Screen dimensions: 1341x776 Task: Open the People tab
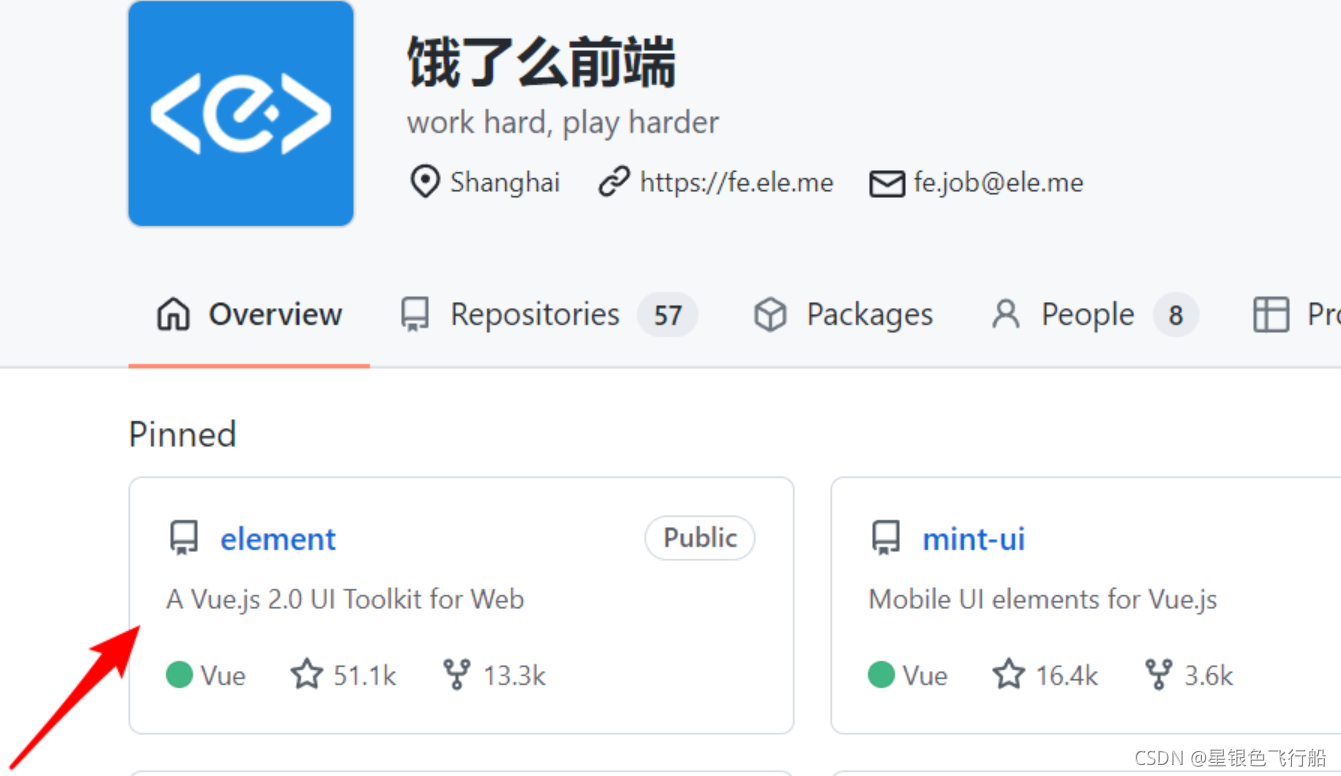click(1094, 314)
